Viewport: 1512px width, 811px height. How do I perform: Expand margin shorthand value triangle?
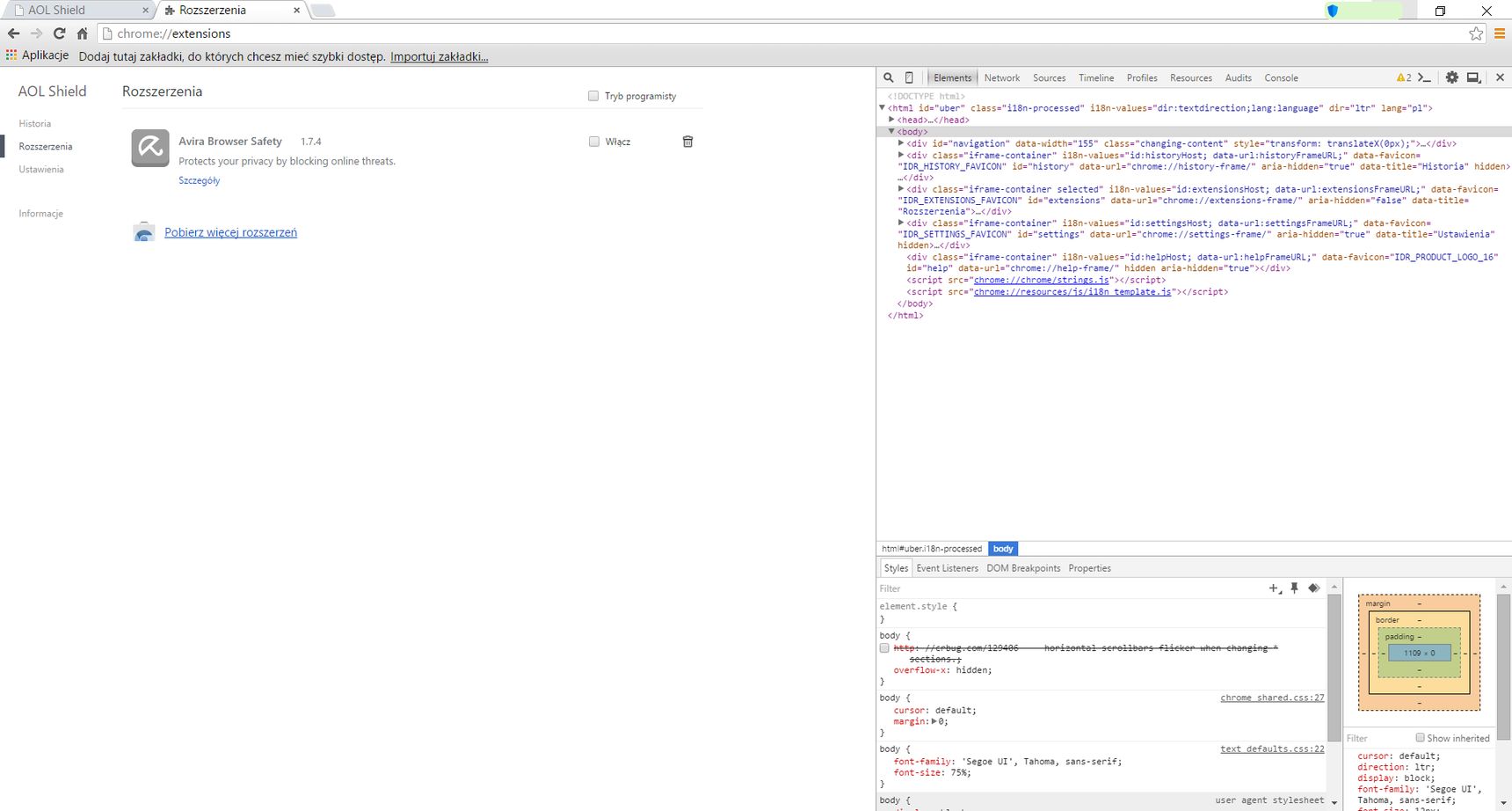point(934,721)
